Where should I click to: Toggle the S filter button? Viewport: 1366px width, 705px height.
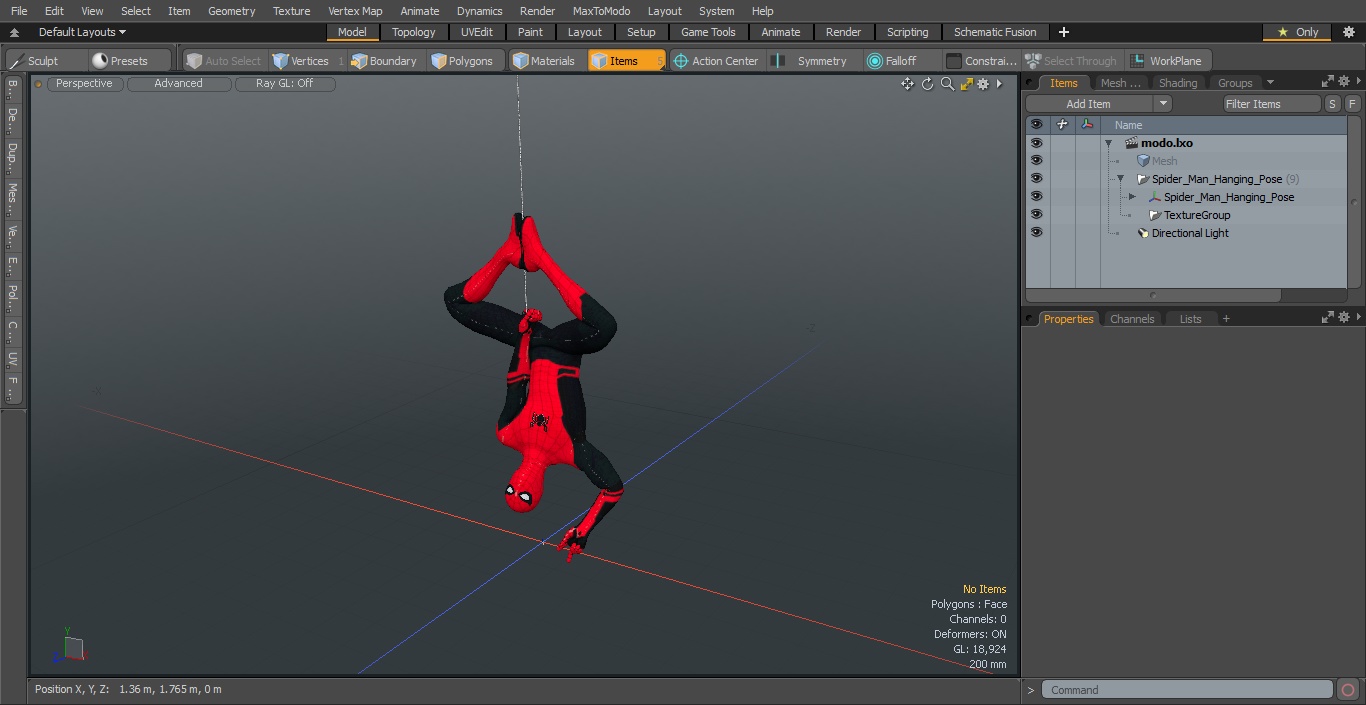click(1333, 104)
